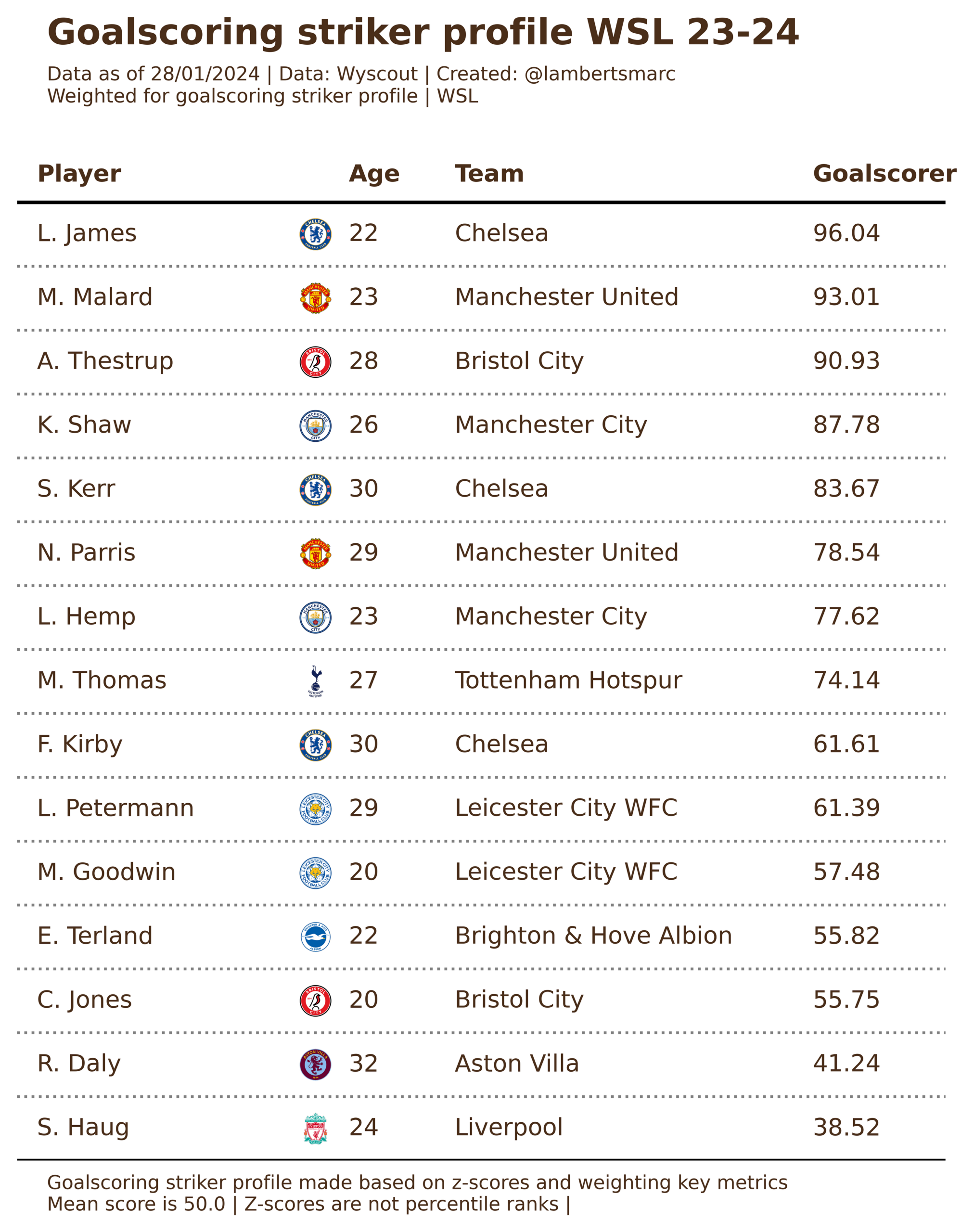Click Tottenham crest beside M. Thomas
The image size is (974, 1232).
(x=315, y=681)
